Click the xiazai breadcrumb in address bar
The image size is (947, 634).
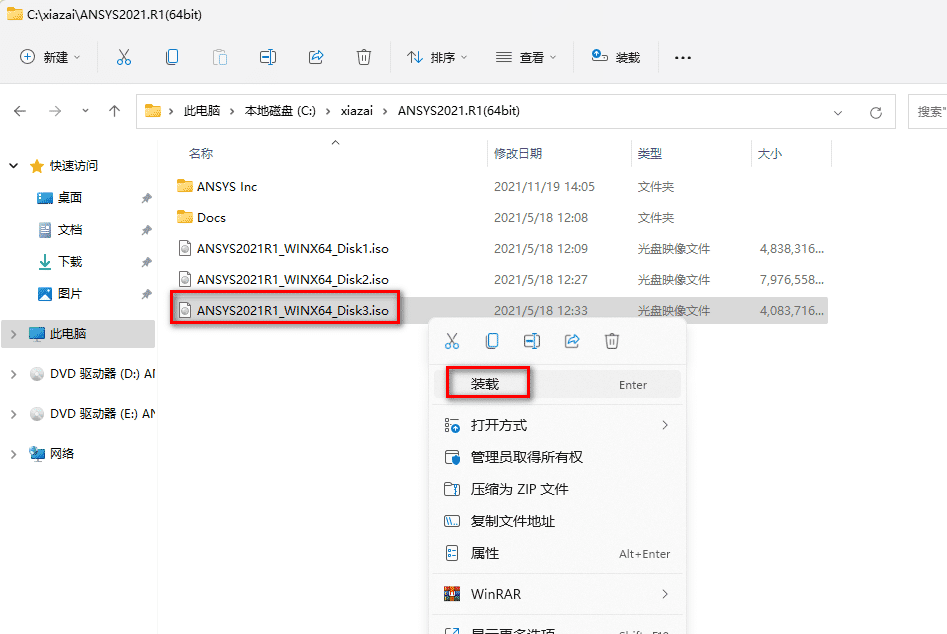coord(355,111)
